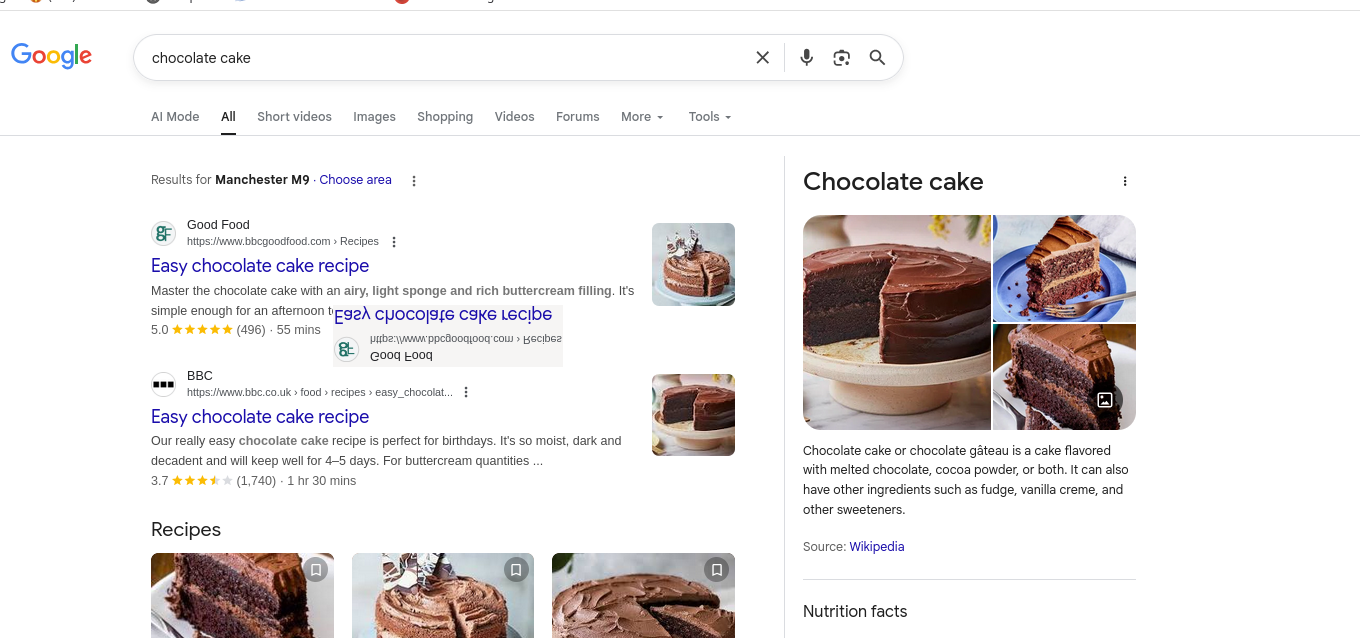Click the magnifying glass search button

(877, 58)
